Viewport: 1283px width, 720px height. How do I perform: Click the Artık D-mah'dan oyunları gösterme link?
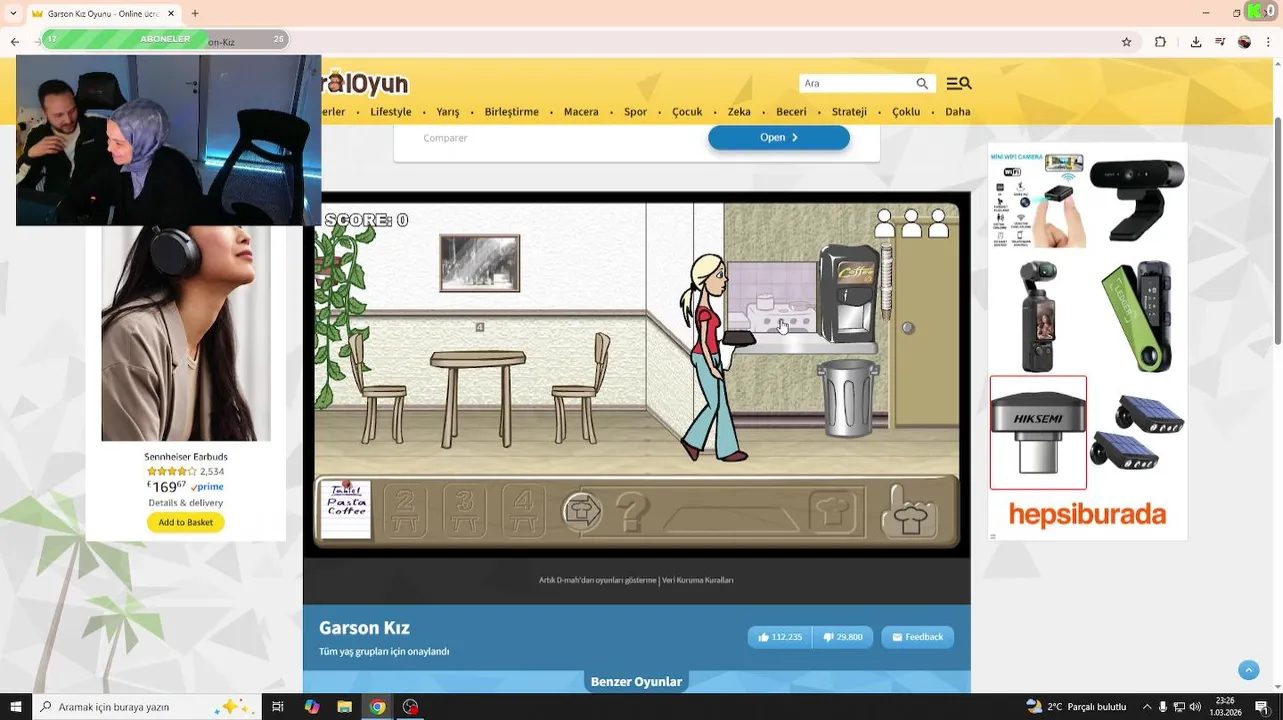(597, 580)
